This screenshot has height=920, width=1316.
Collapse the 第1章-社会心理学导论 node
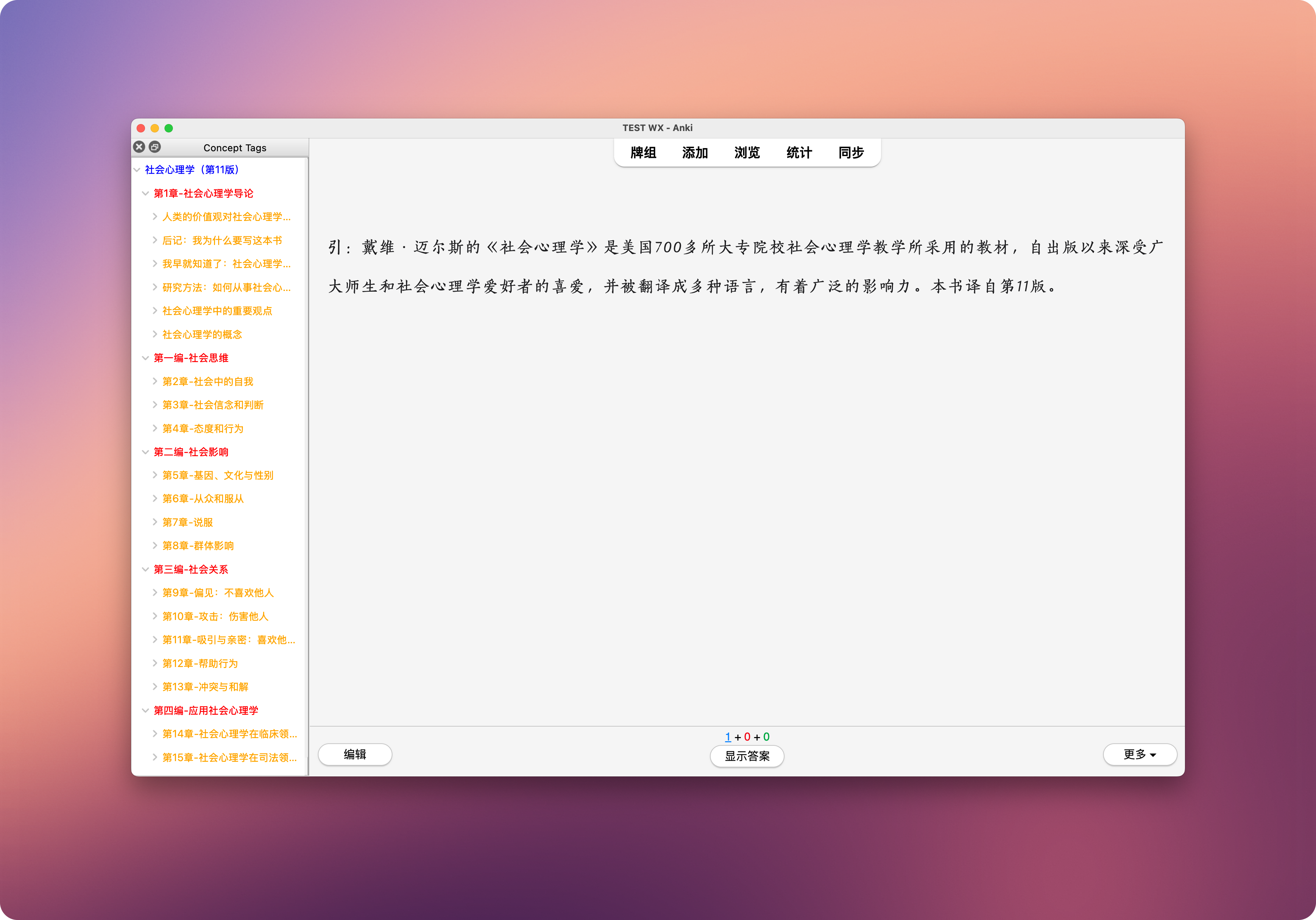(146, 193)
